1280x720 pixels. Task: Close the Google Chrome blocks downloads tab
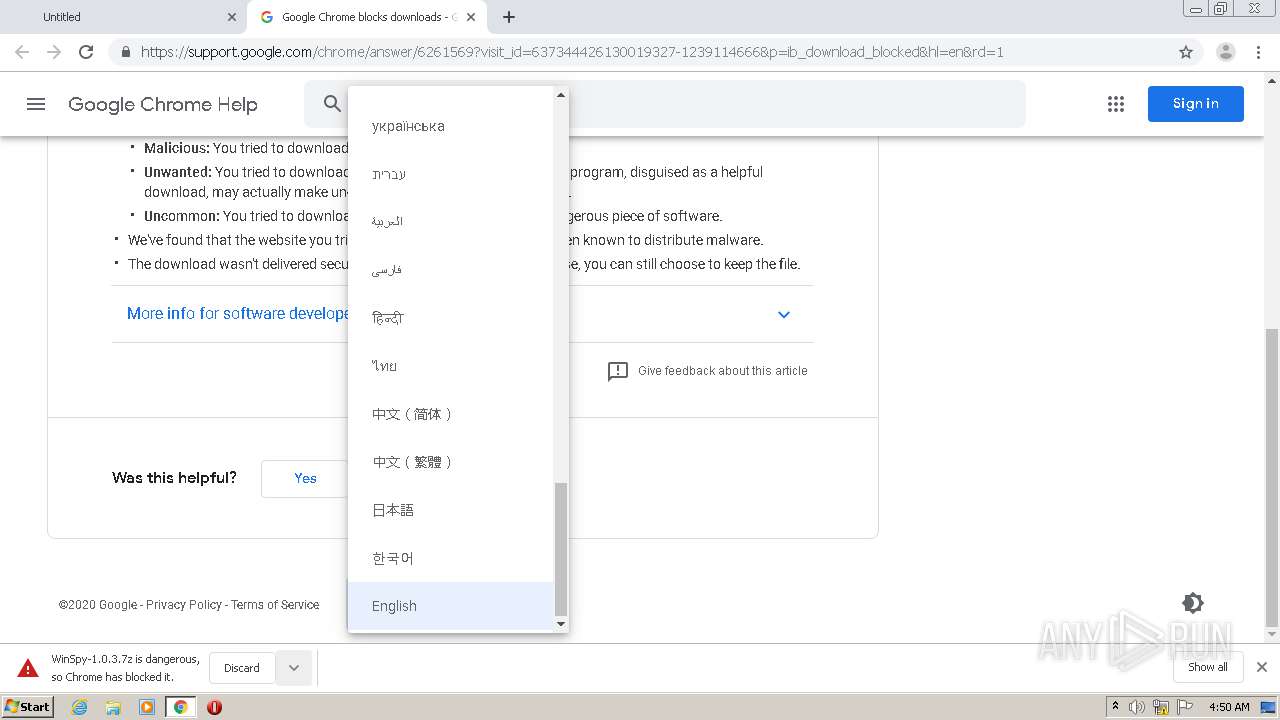coord(471,17)
